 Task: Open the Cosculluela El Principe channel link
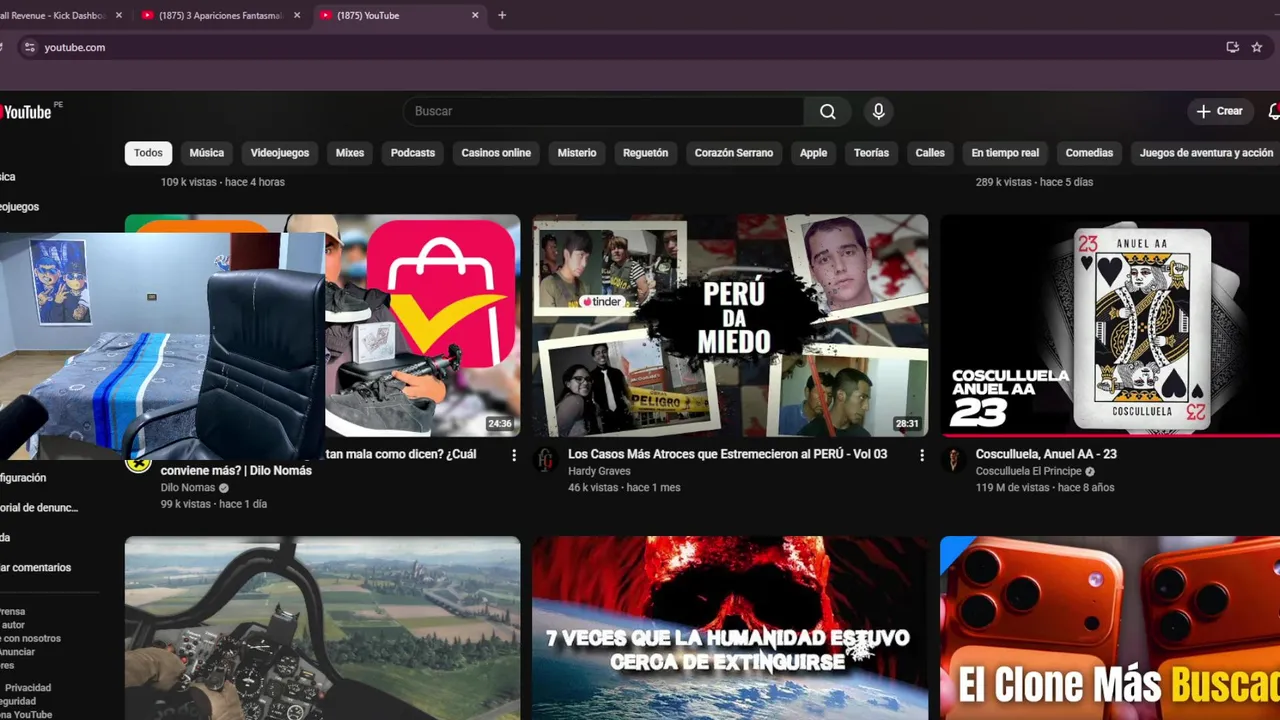[1029, 471]
